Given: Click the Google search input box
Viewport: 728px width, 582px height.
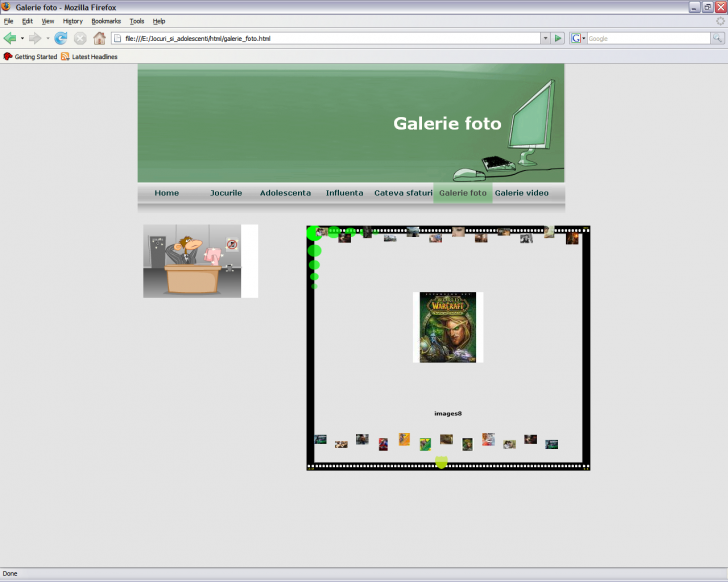Looking at the screenshot, I should pyautogui.click(x=649, y=39).
